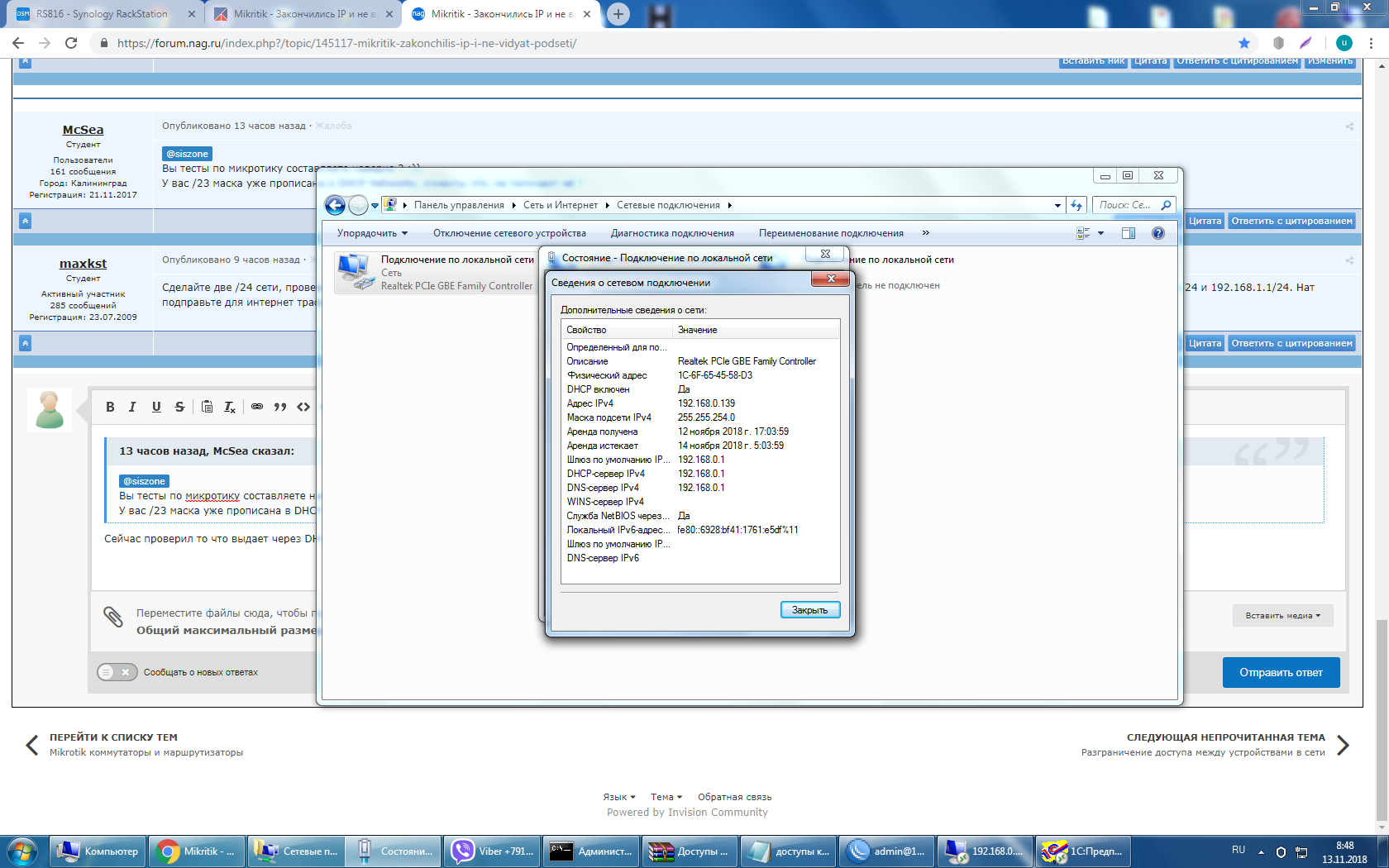Change the view using the Explorer view icon
1389x868 pixels.
(x=1083, y=233)
